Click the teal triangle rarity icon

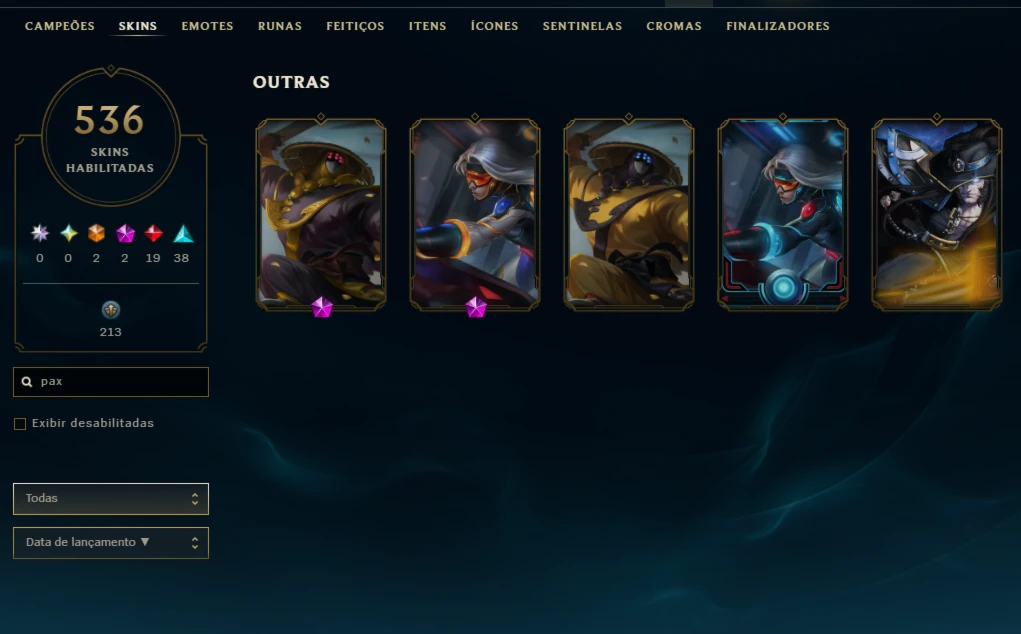[183, 233]
